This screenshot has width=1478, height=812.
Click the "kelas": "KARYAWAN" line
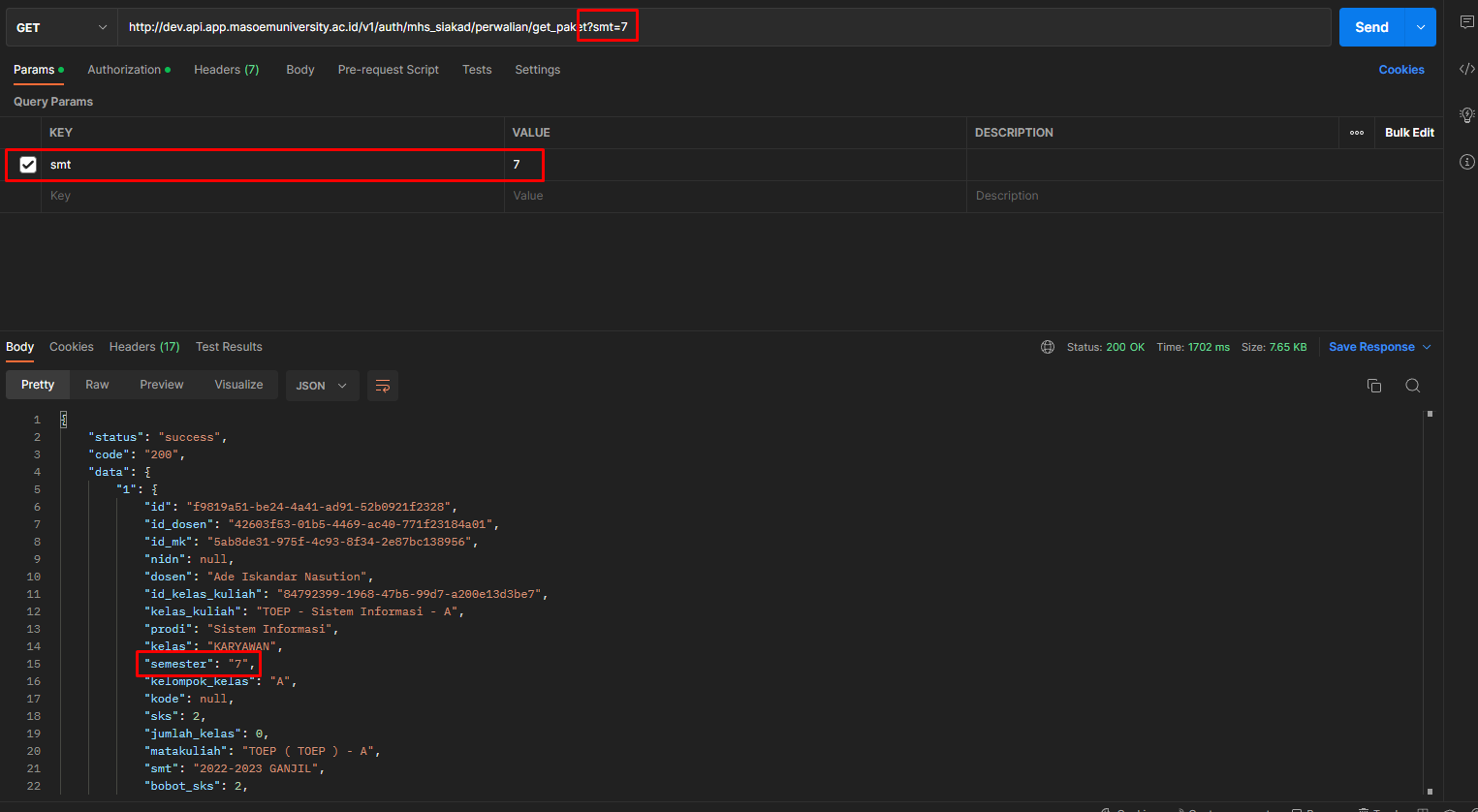pos(213,646)
